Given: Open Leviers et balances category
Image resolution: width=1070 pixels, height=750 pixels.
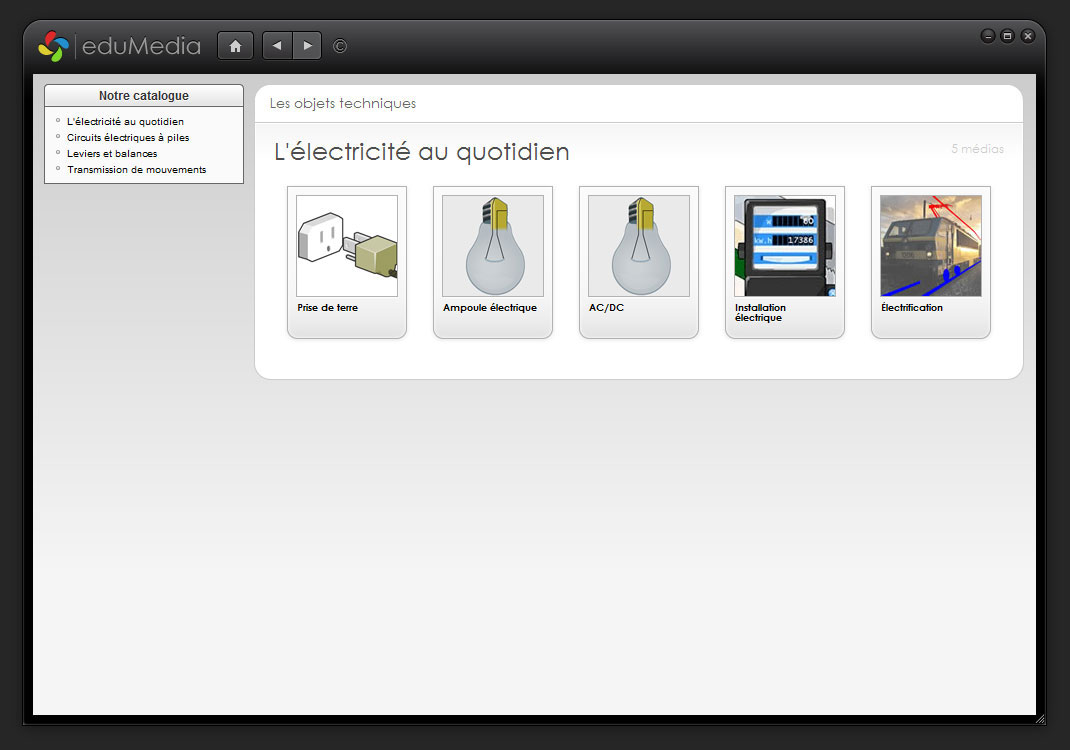Looking at the screenshot, I should pyautogui.click(x=112, y=154).
